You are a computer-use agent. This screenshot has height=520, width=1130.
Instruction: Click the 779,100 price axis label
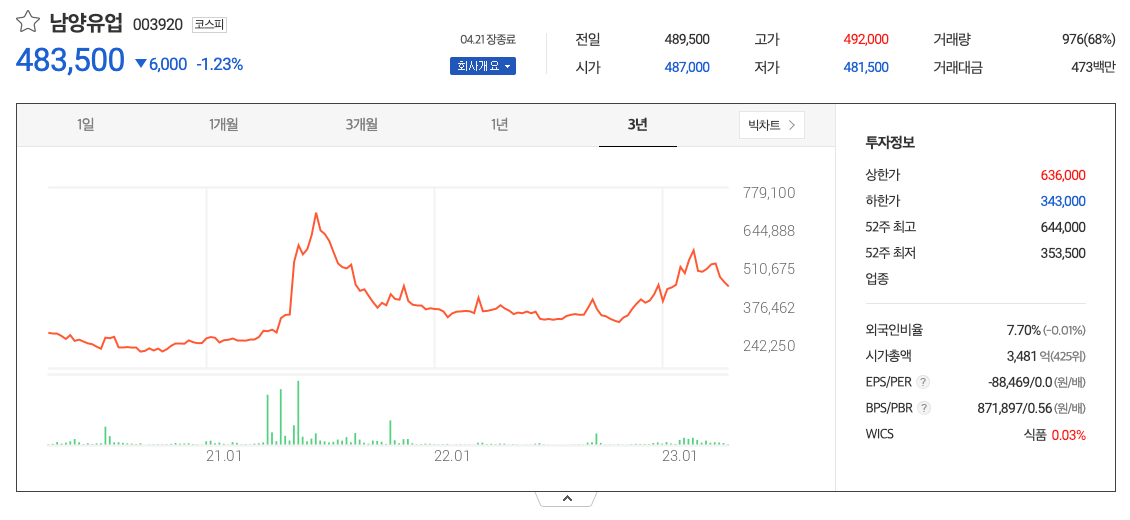[769, 193]
